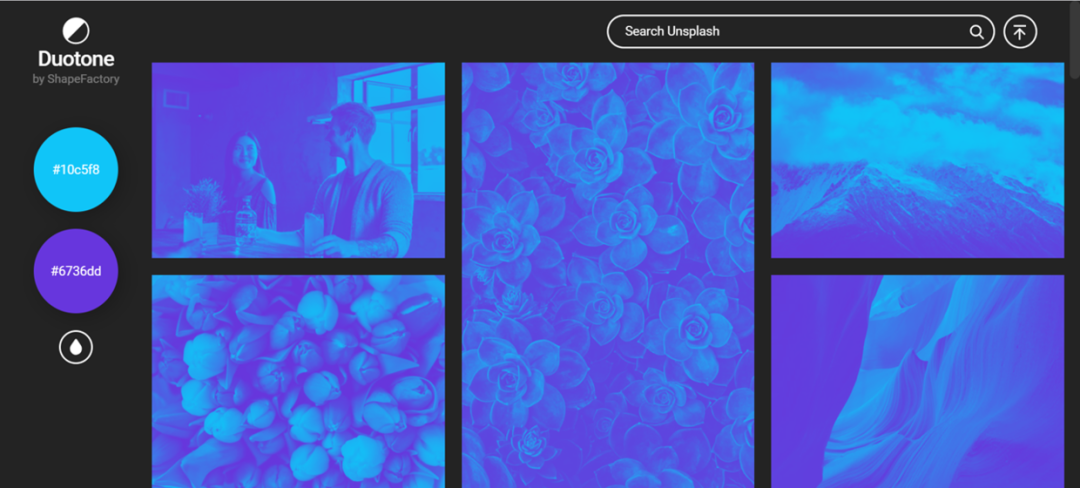Select the couple at table photo

pos(298,160)
